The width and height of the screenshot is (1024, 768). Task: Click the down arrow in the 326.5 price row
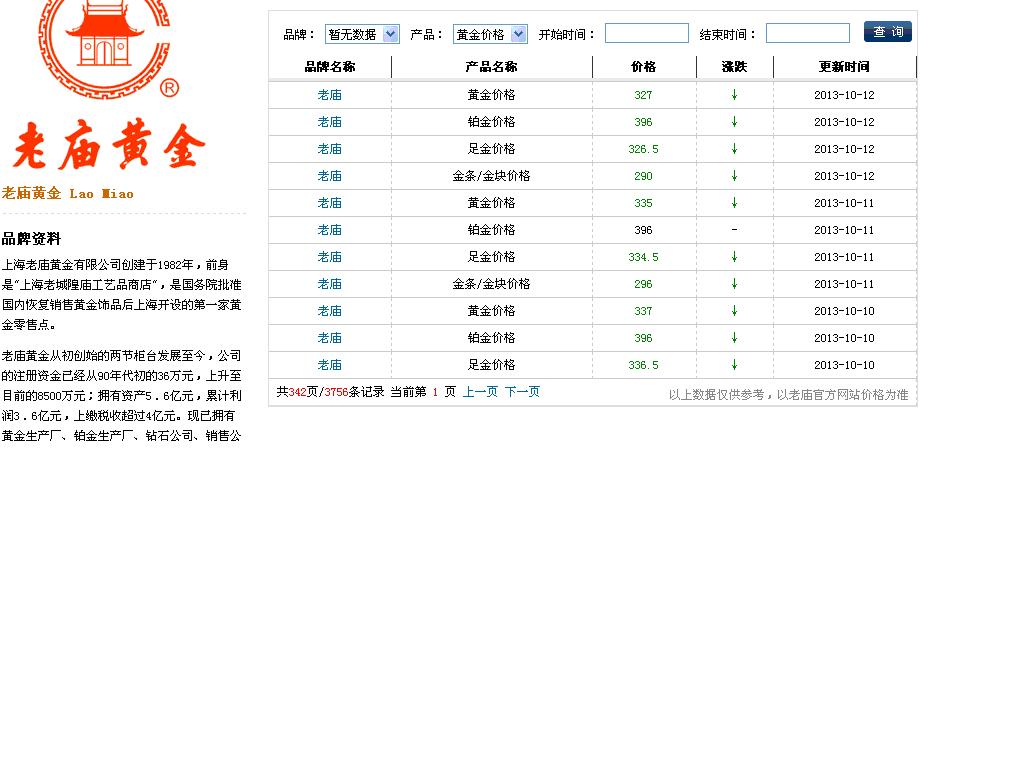pos(734,149)
